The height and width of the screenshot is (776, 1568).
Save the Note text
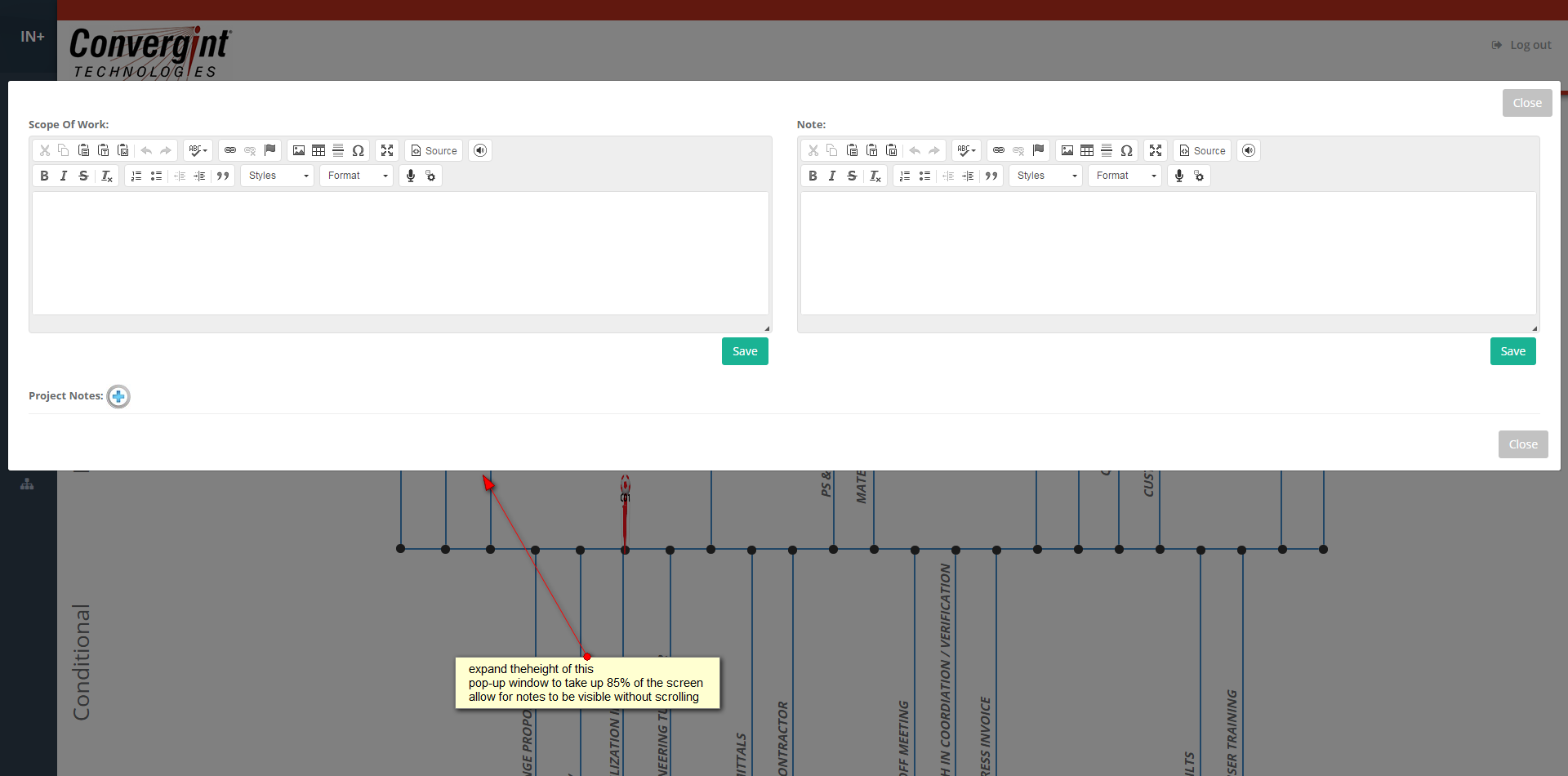(1513, 351)
